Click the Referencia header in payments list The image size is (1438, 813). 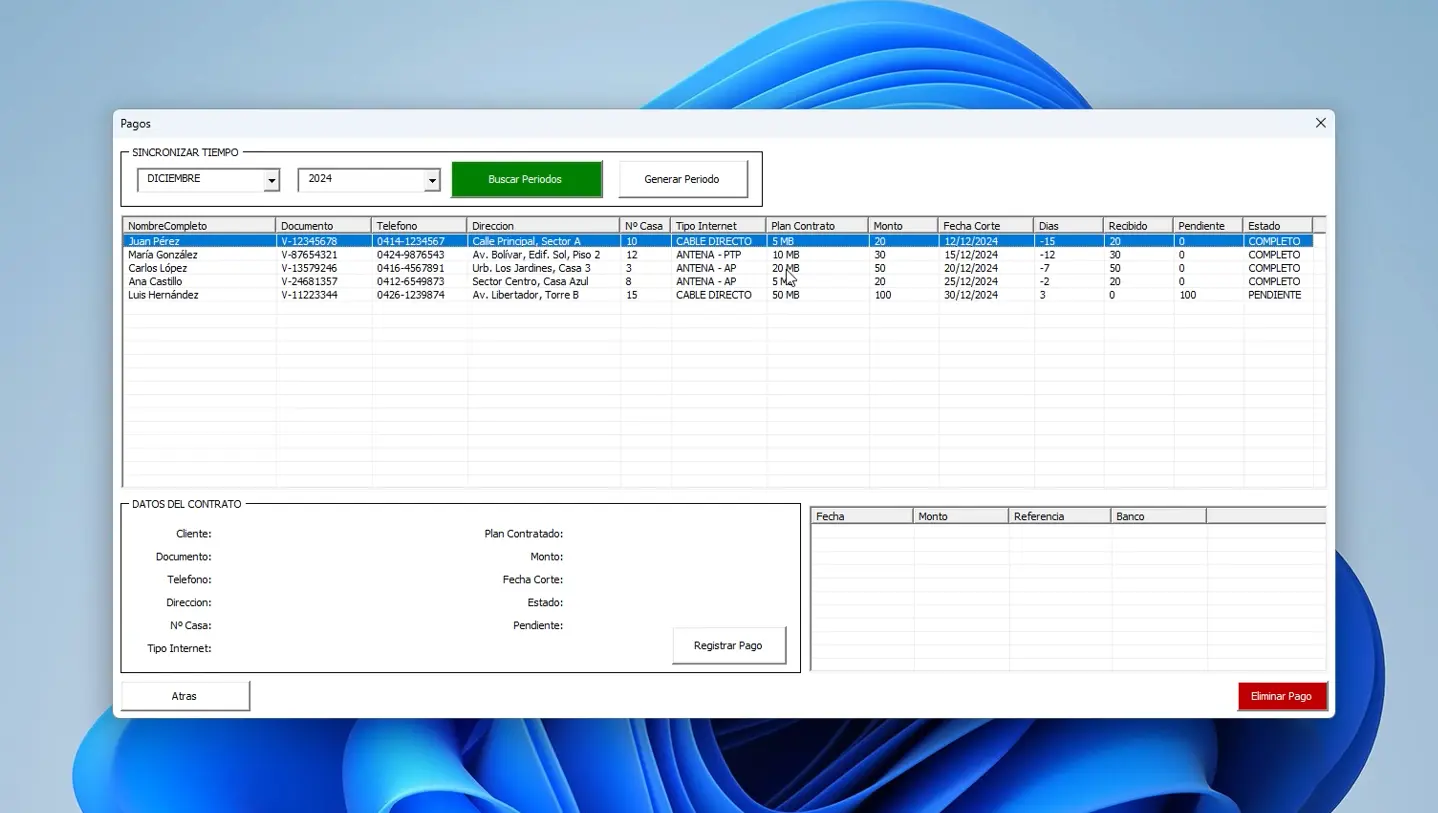pyautogui.click(x=1060, y=516)
